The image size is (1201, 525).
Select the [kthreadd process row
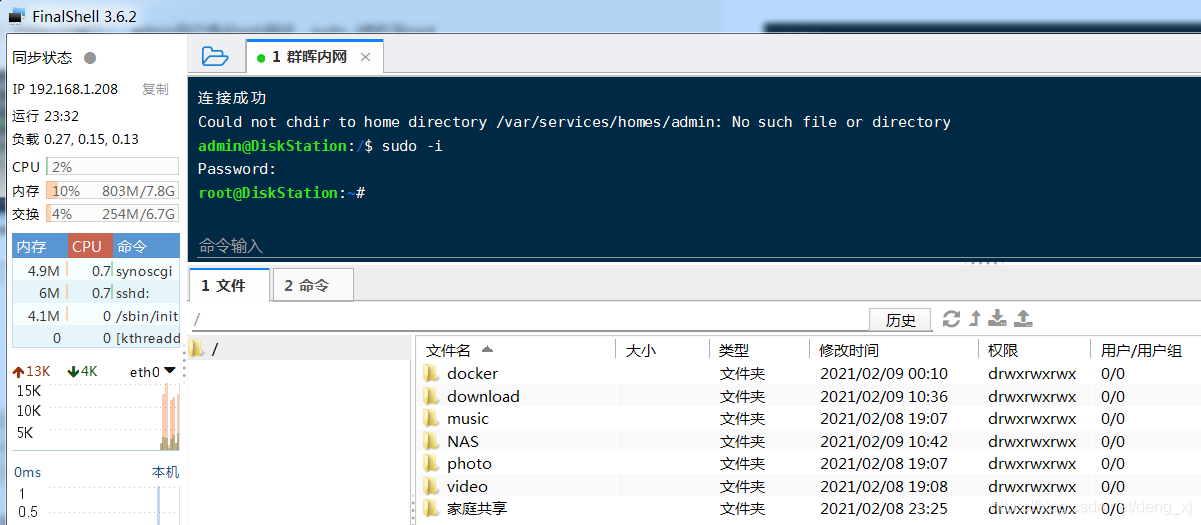point(96,338)
